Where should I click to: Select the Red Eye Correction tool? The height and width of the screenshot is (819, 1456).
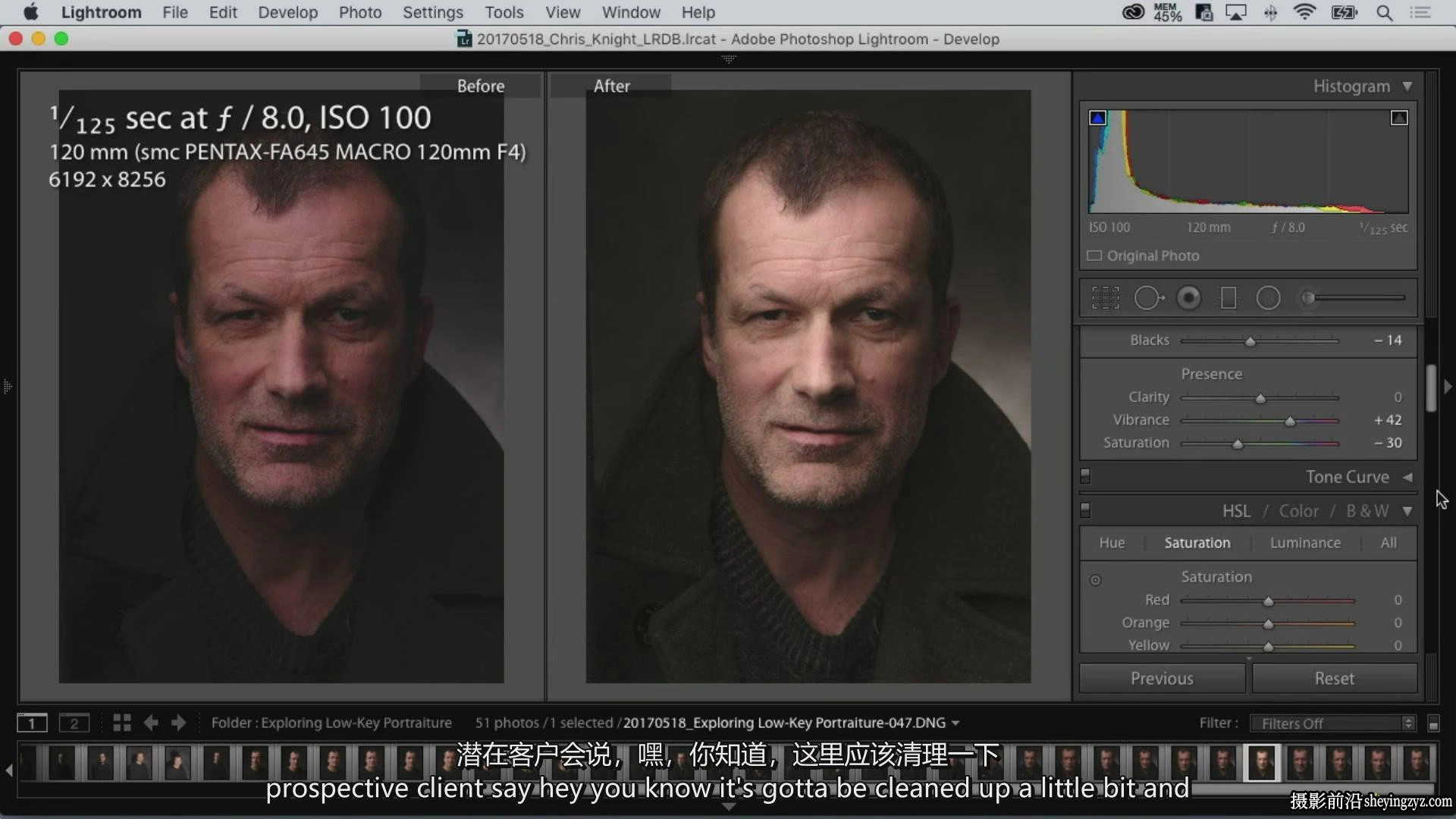(1188, 298)
